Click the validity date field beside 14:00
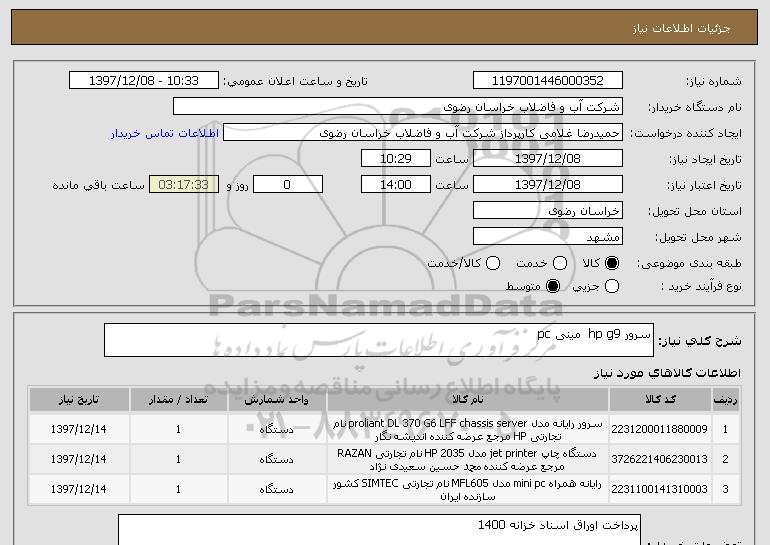 pyautogui.click(x=548, y=185)
